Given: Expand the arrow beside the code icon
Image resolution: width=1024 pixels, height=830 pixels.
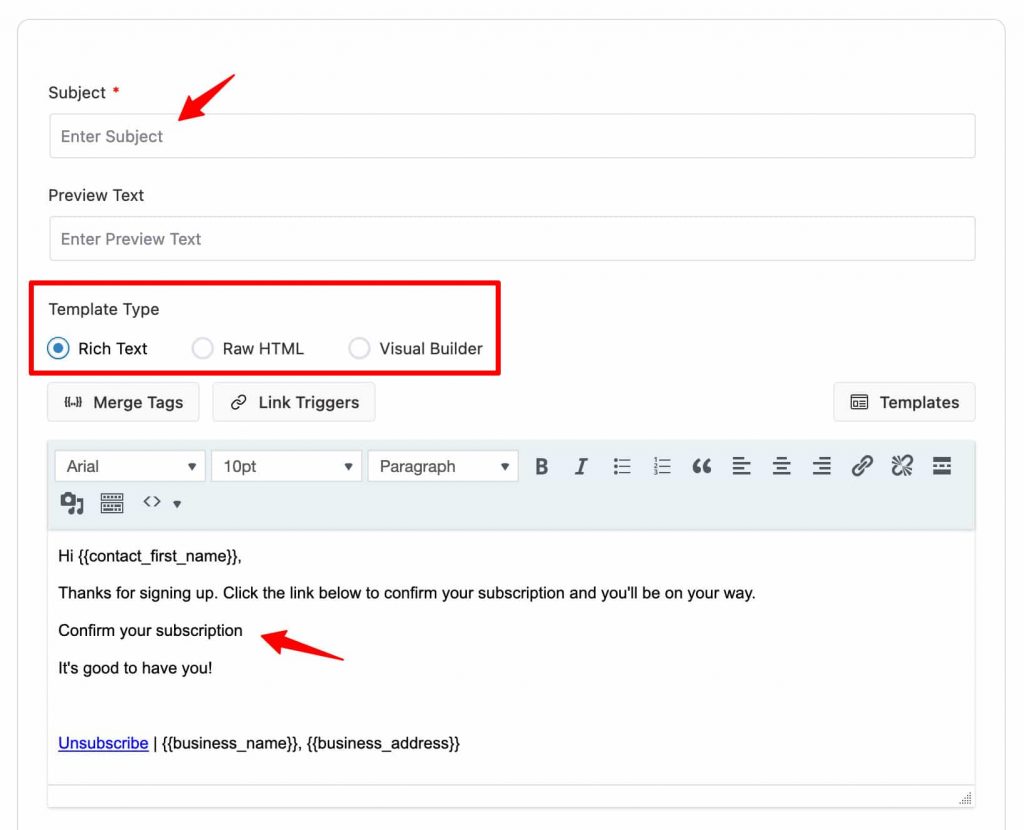Looking at the screenshot, I should coord(177,504).
